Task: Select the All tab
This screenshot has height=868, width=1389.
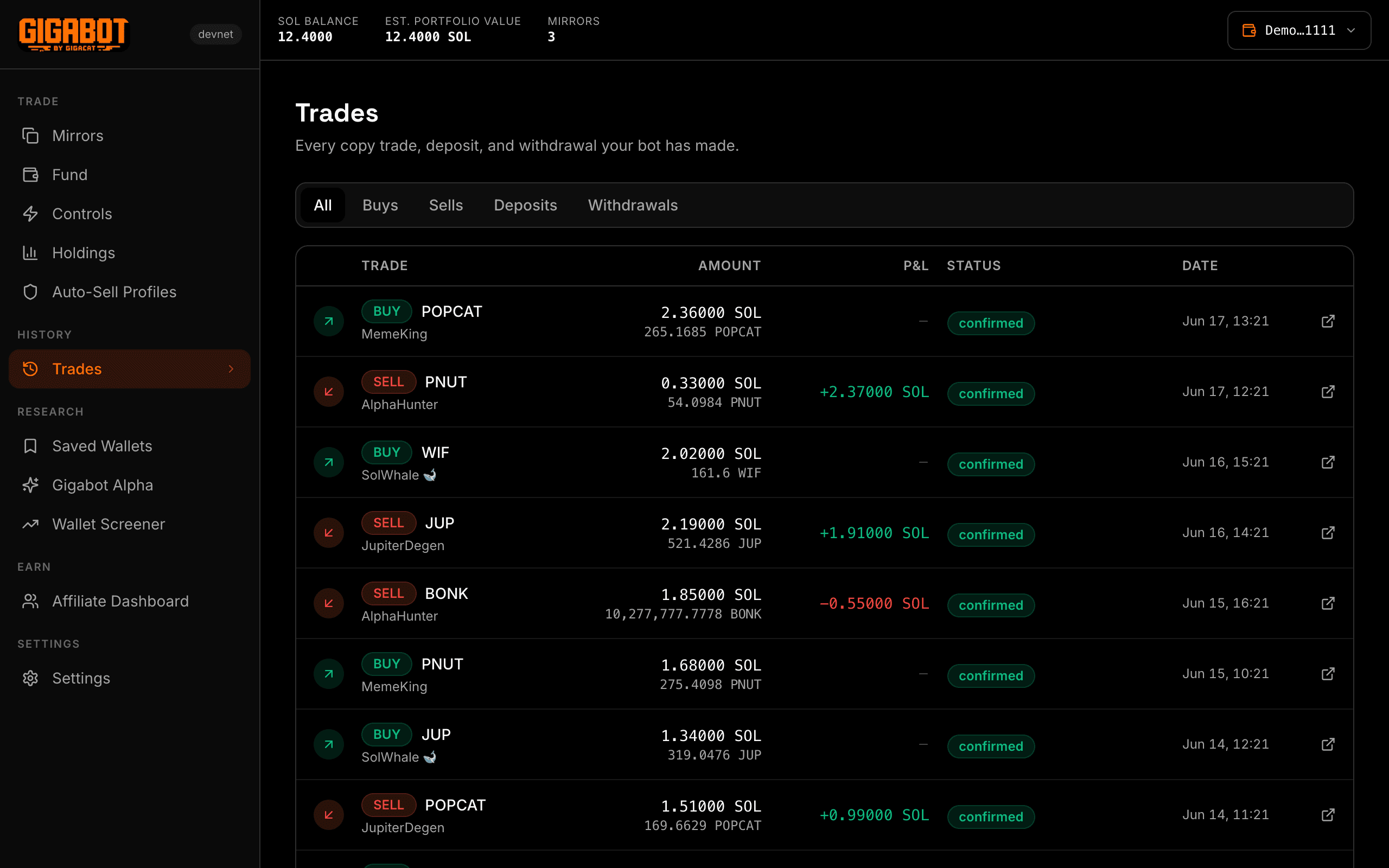Action: pyautogui.click(x=323, y=205)
